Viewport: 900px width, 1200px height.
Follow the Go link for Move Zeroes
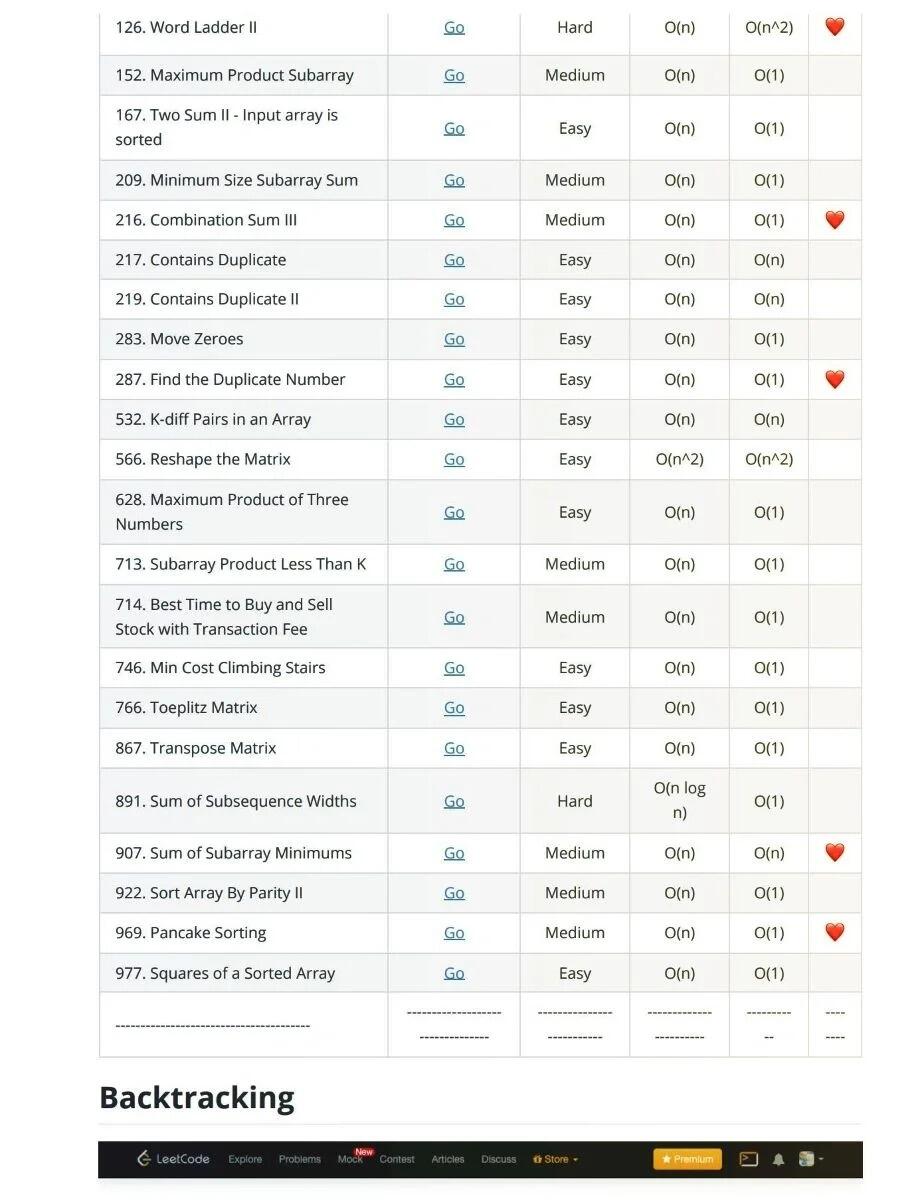pyautogui.click(x=454, y=339)
